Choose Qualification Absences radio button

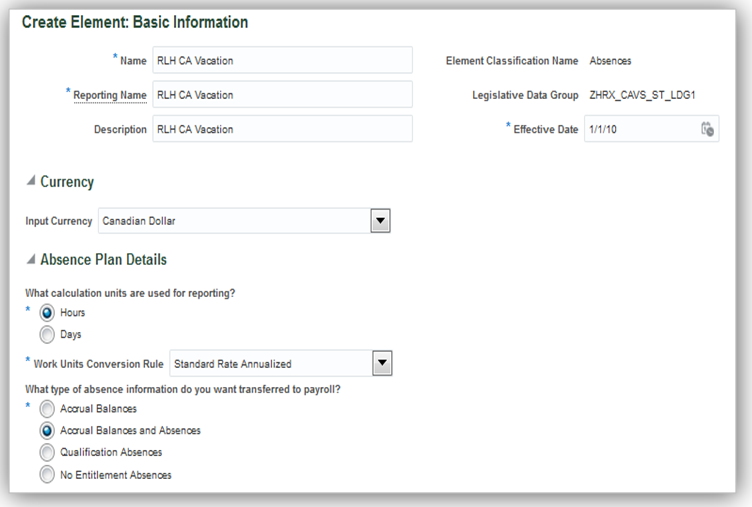click(x=47, y=453)
